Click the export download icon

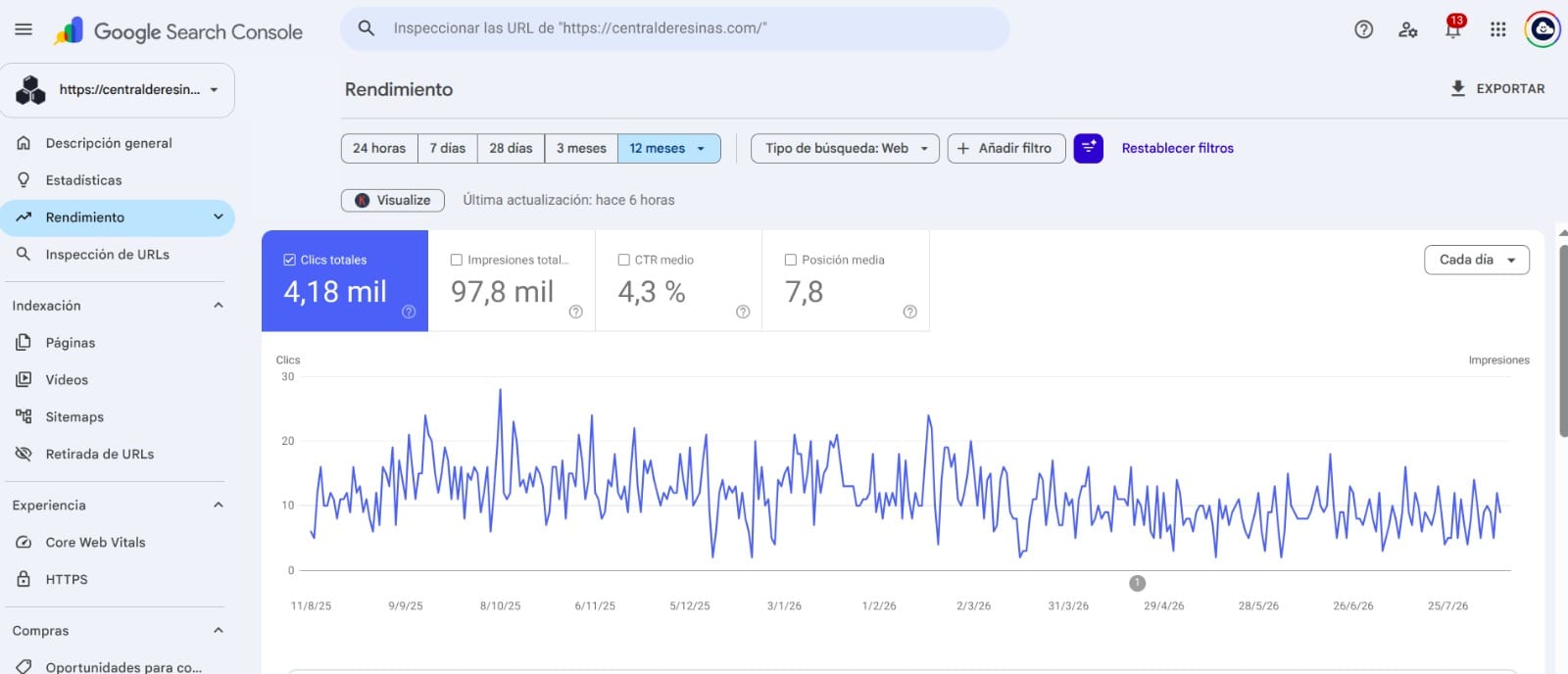1458,88
